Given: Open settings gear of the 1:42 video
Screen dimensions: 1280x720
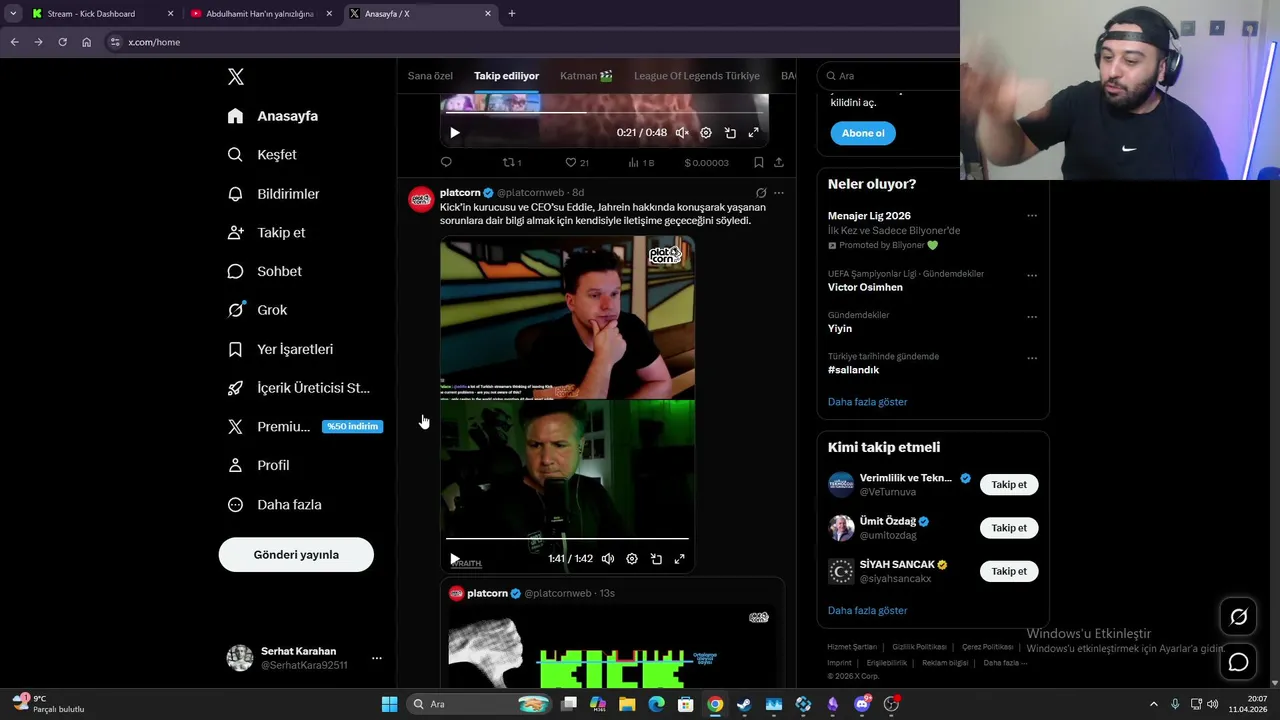Looking at the screenshot, I should (632, 559).
